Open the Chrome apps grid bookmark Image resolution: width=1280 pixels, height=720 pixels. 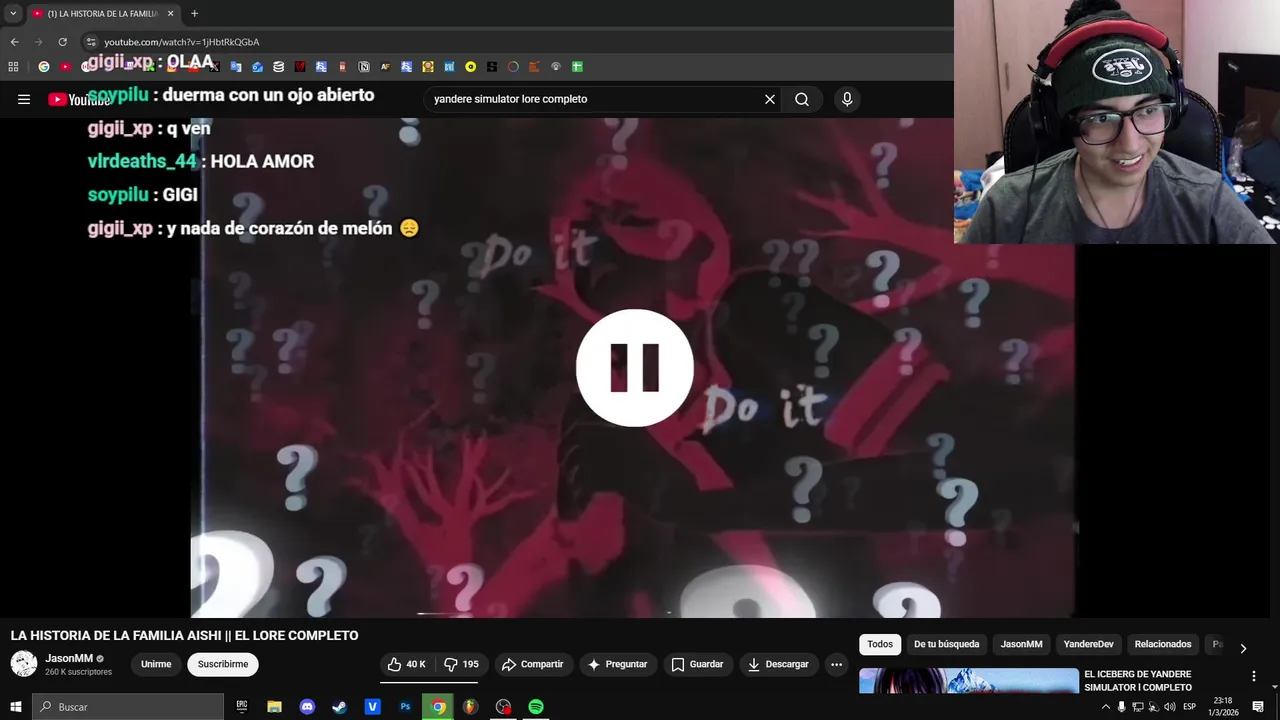click(13, 67)
